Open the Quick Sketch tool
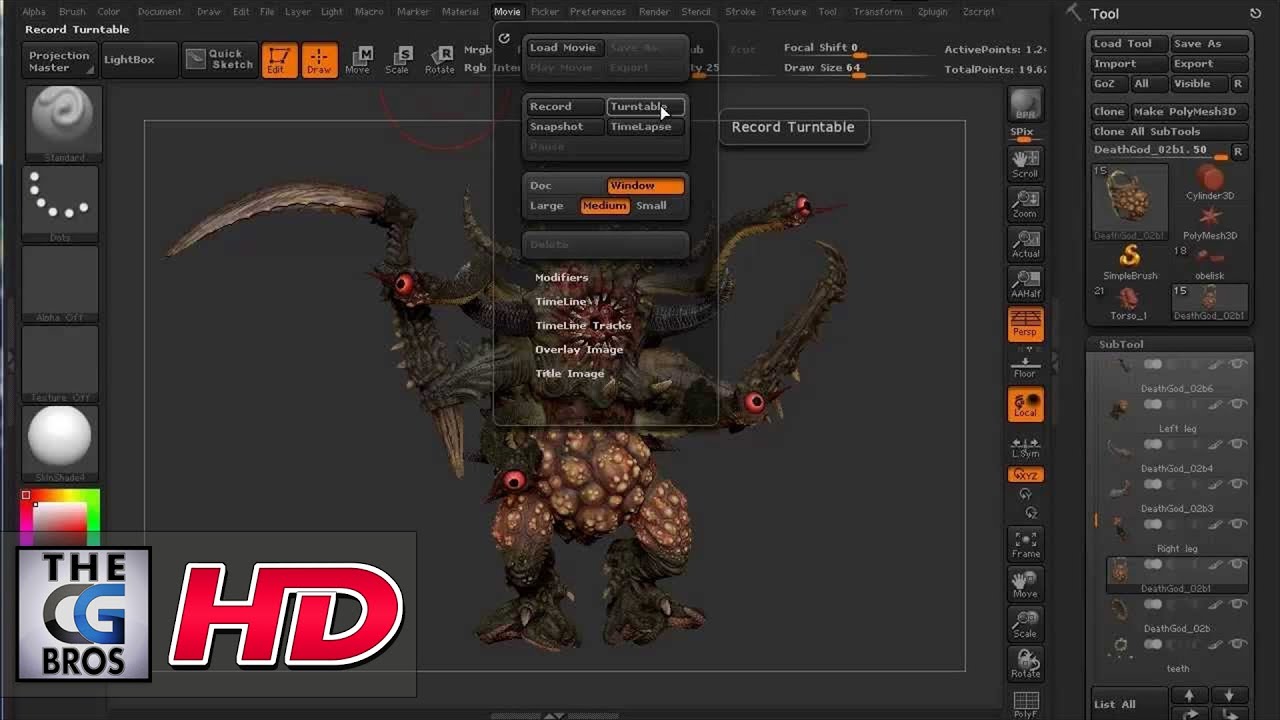 (220, 59)
